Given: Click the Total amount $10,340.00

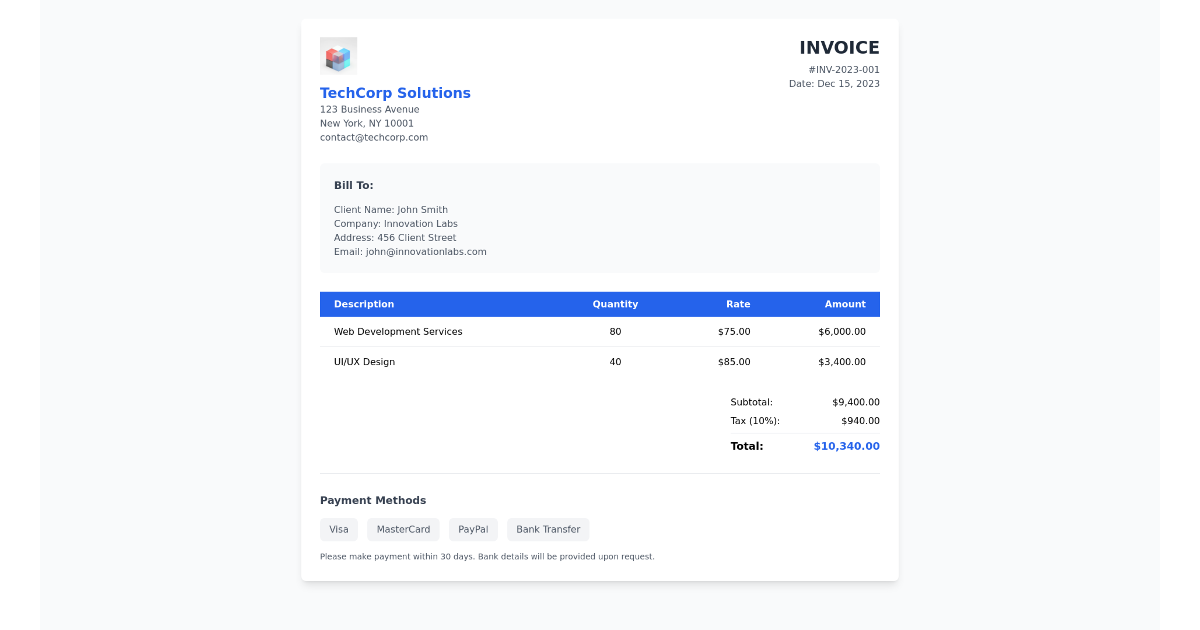Looking at the screenshot, I should click(x=846, y=446).
